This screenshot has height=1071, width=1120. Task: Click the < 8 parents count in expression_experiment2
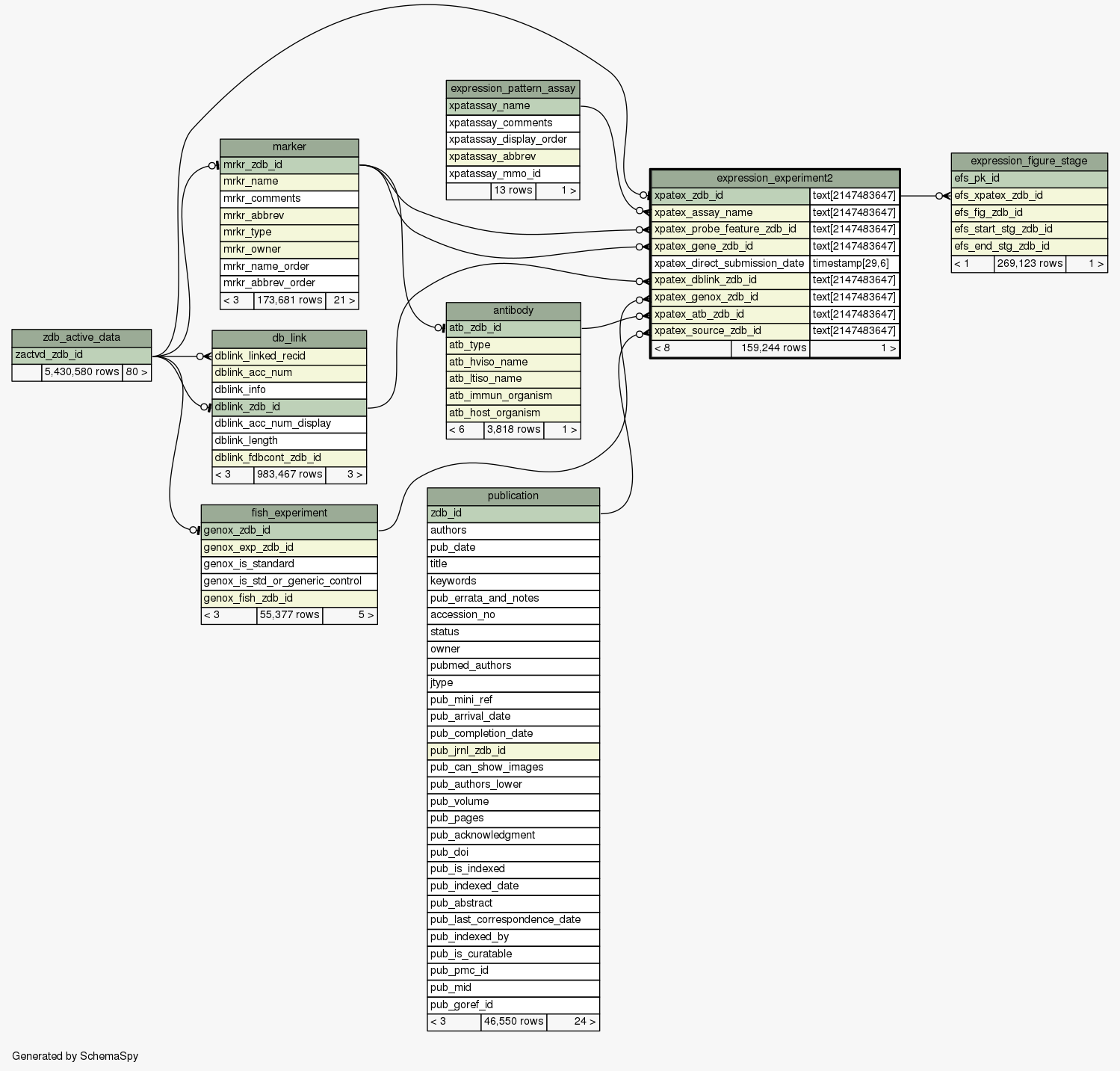[690, 348]
